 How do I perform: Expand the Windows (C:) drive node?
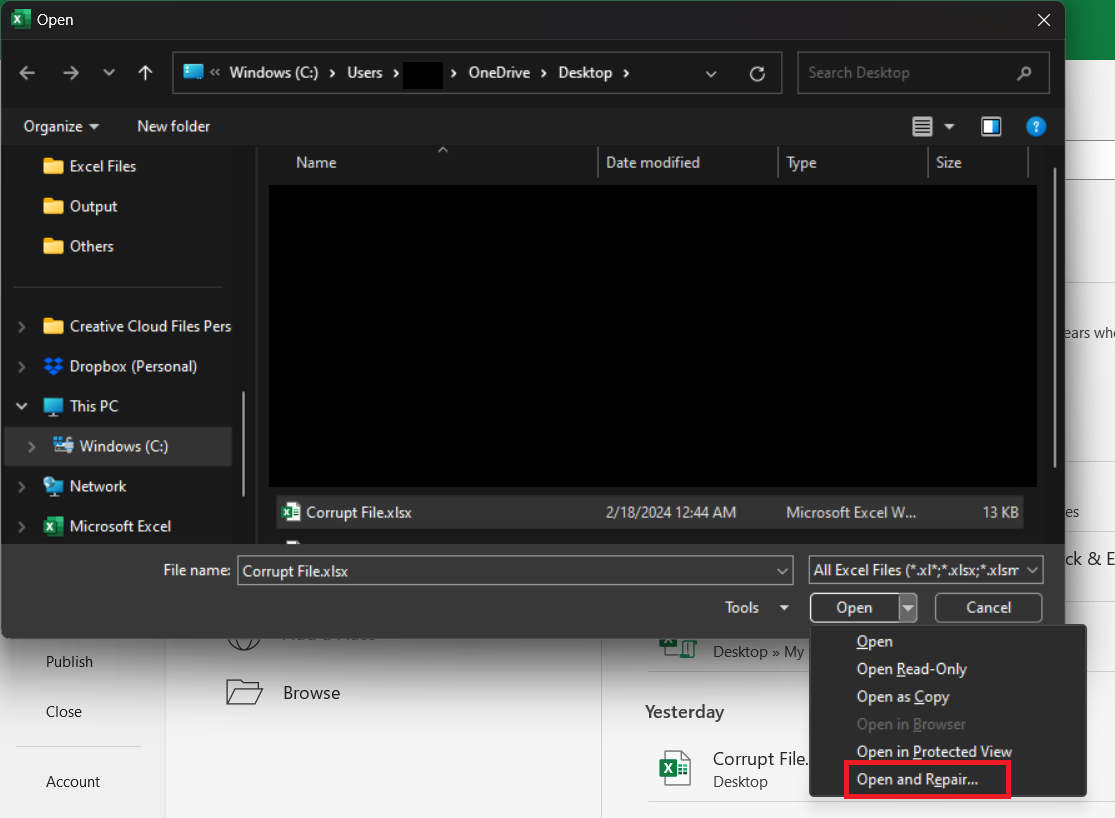(31, 447)
